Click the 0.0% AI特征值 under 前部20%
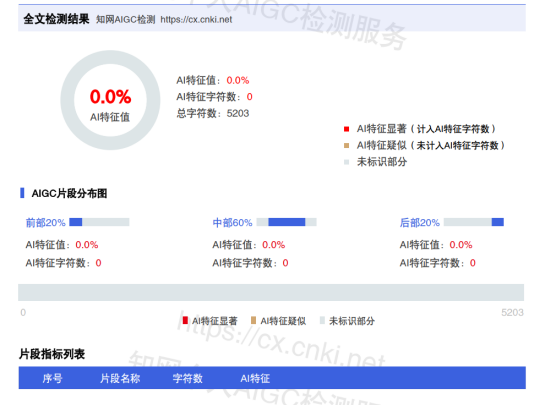 (87, 245)
